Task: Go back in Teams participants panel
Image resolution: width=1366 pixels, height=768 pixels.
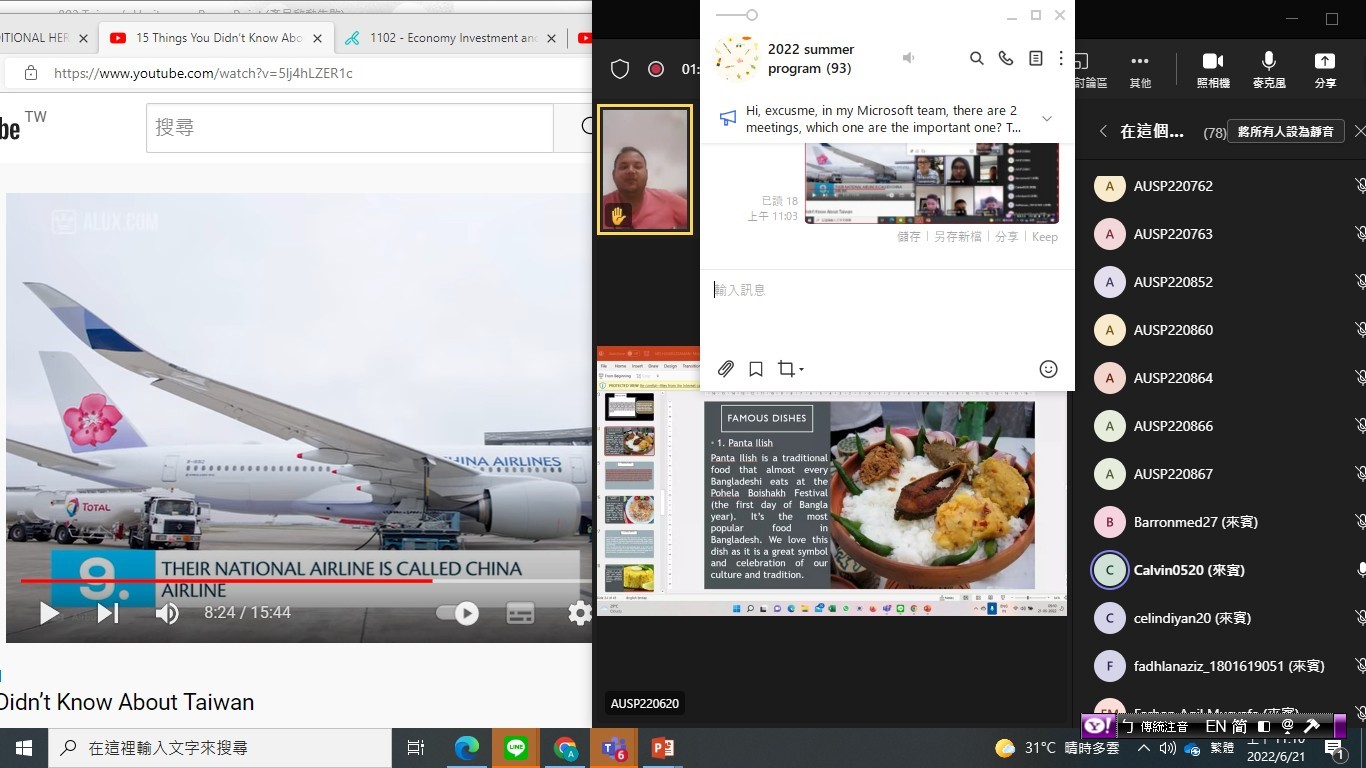Action: pyautogui.click(x=1103, y=131)
